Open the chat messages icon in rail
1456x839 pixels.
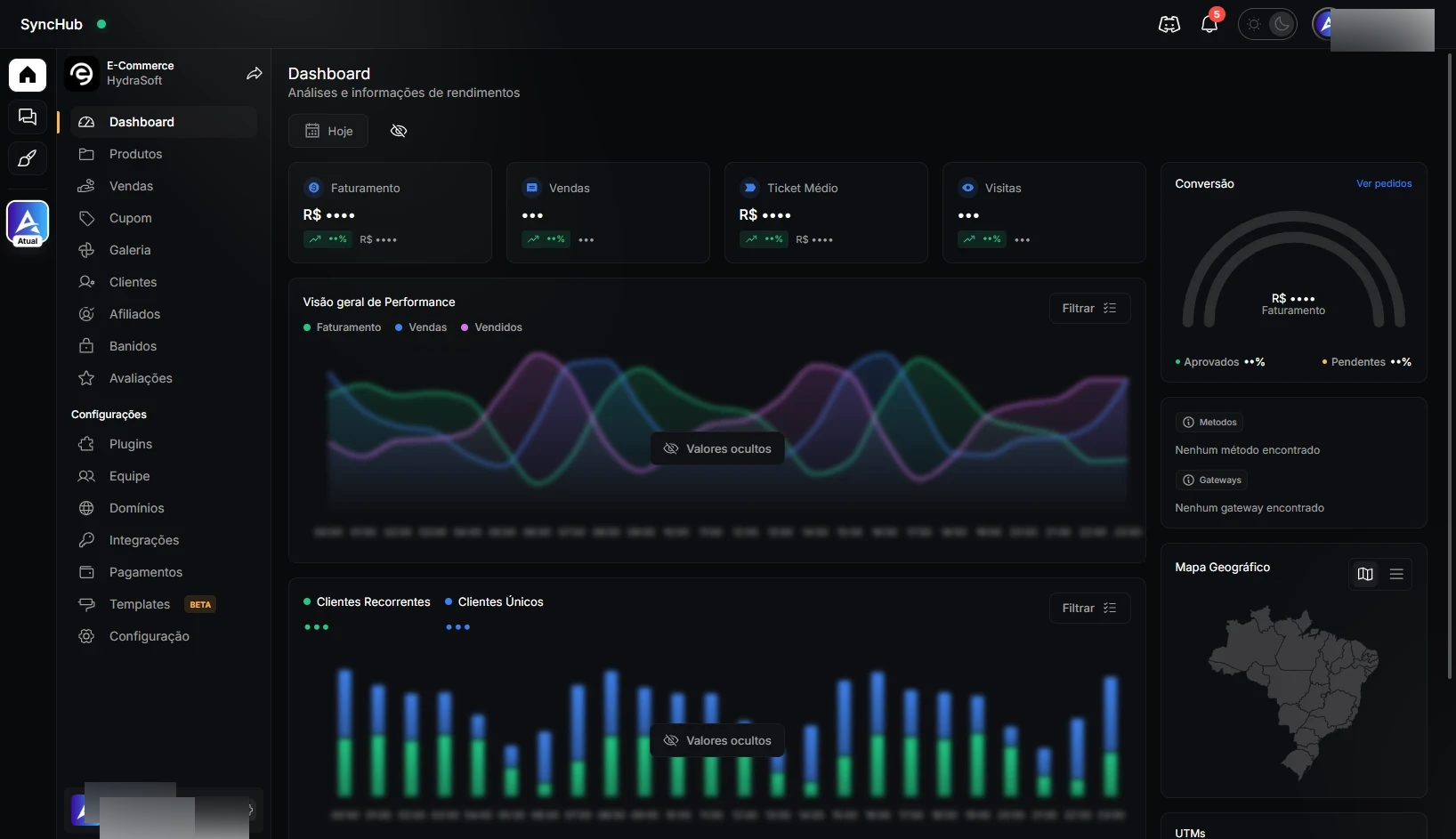tap(28, 117)
